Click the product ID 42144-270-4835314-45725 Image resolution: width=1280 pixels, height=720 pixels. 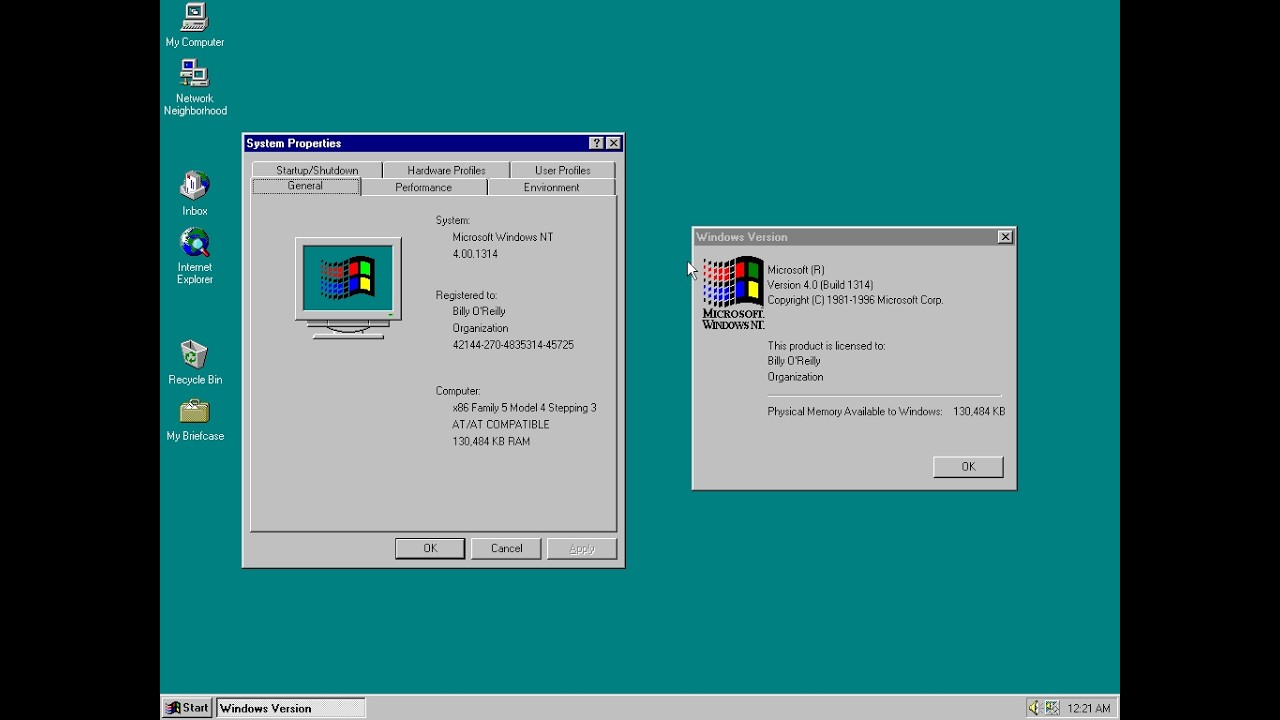(x=513, y=345)
